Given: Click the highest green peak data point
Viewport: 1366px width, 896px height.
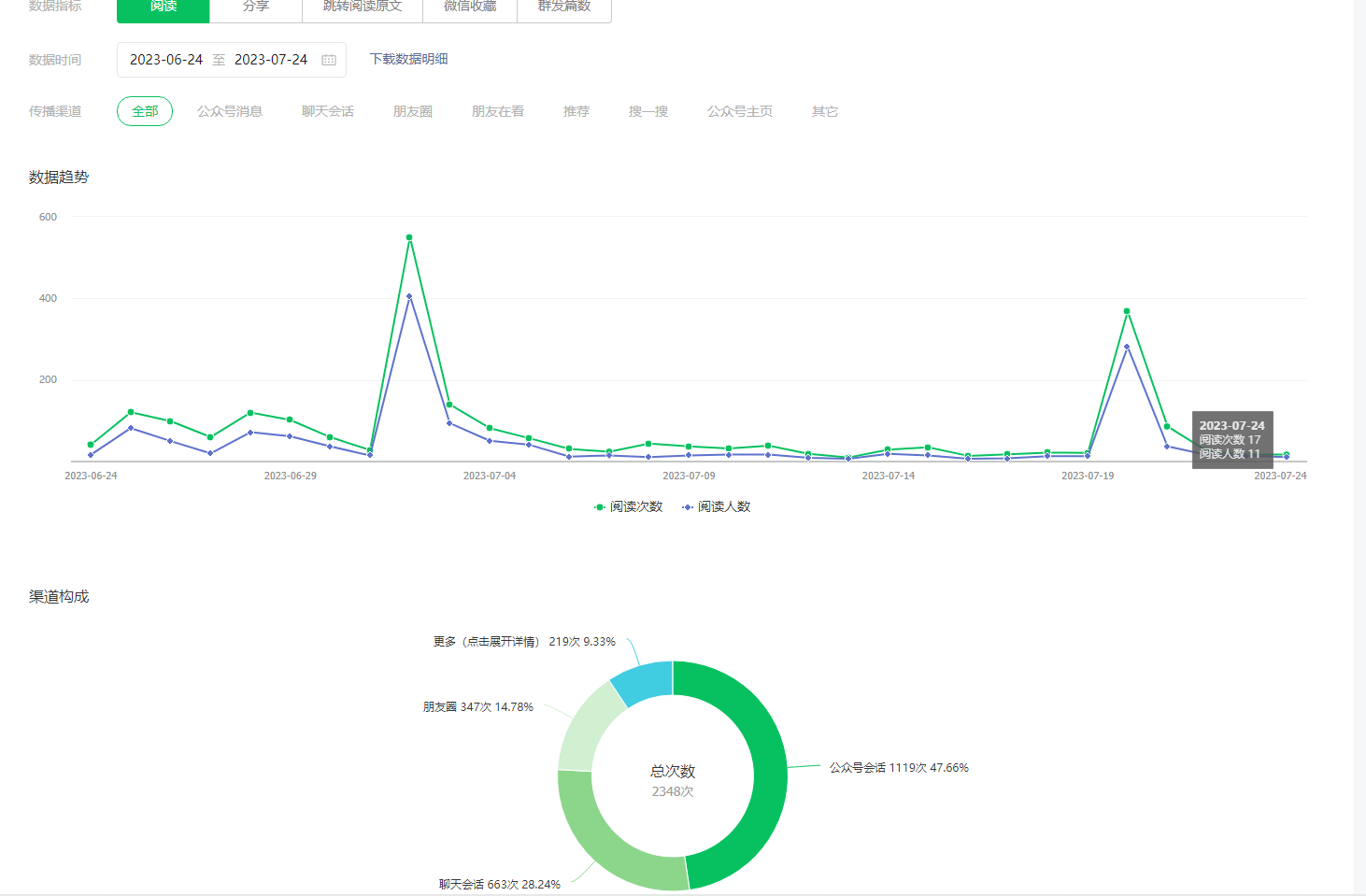Looking at the screenshot, I should click(x=409, y=237).
